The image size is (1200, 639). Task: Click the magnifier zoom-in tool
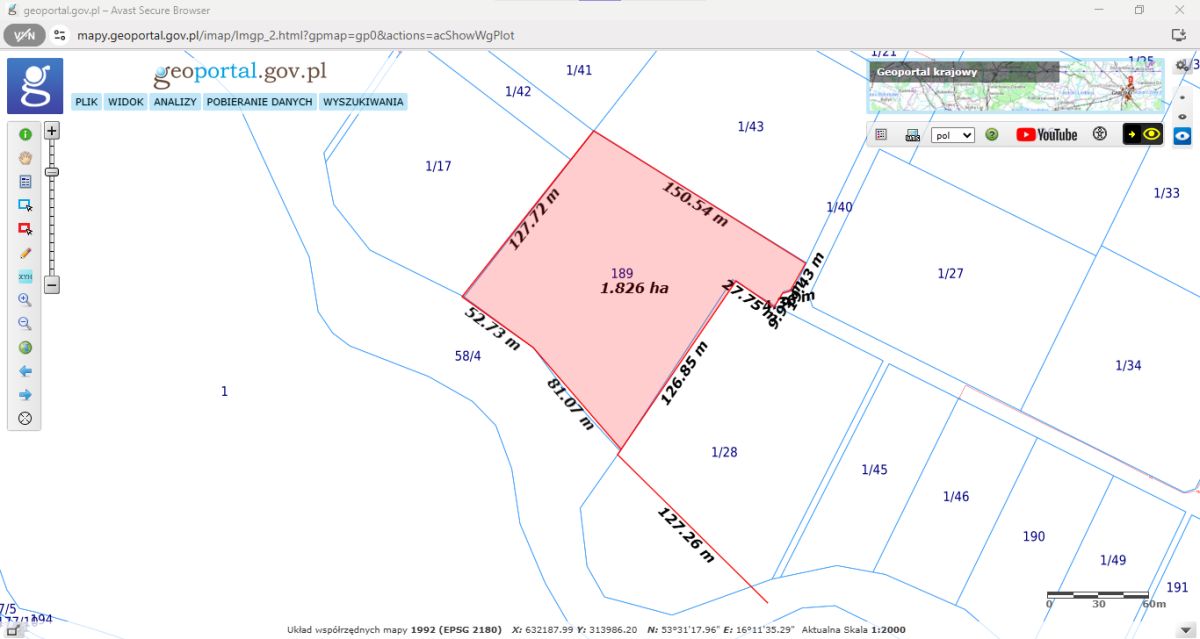[x=25, y=300]
